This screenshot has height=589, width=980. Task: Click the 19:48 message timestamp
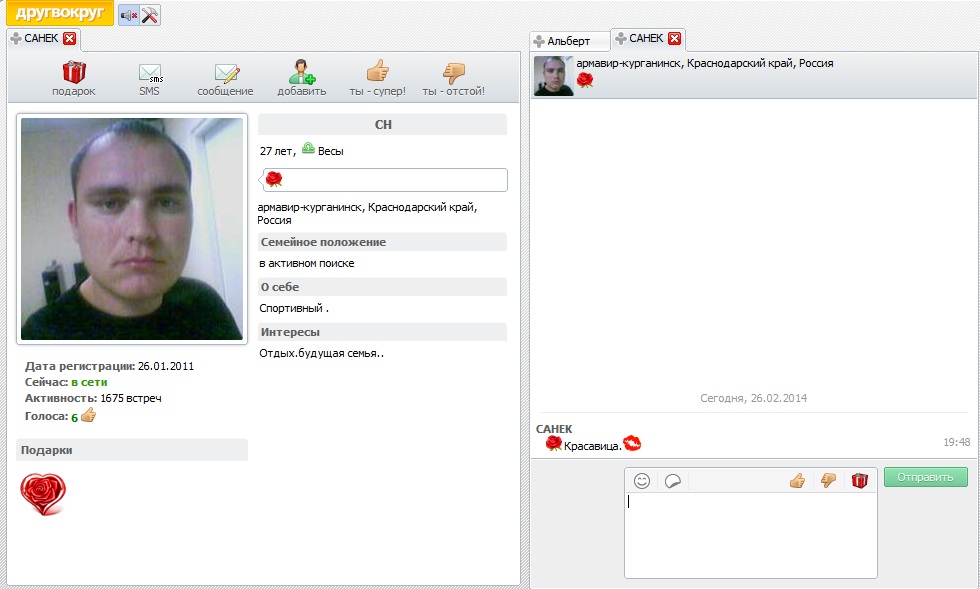tap(956, 442)
